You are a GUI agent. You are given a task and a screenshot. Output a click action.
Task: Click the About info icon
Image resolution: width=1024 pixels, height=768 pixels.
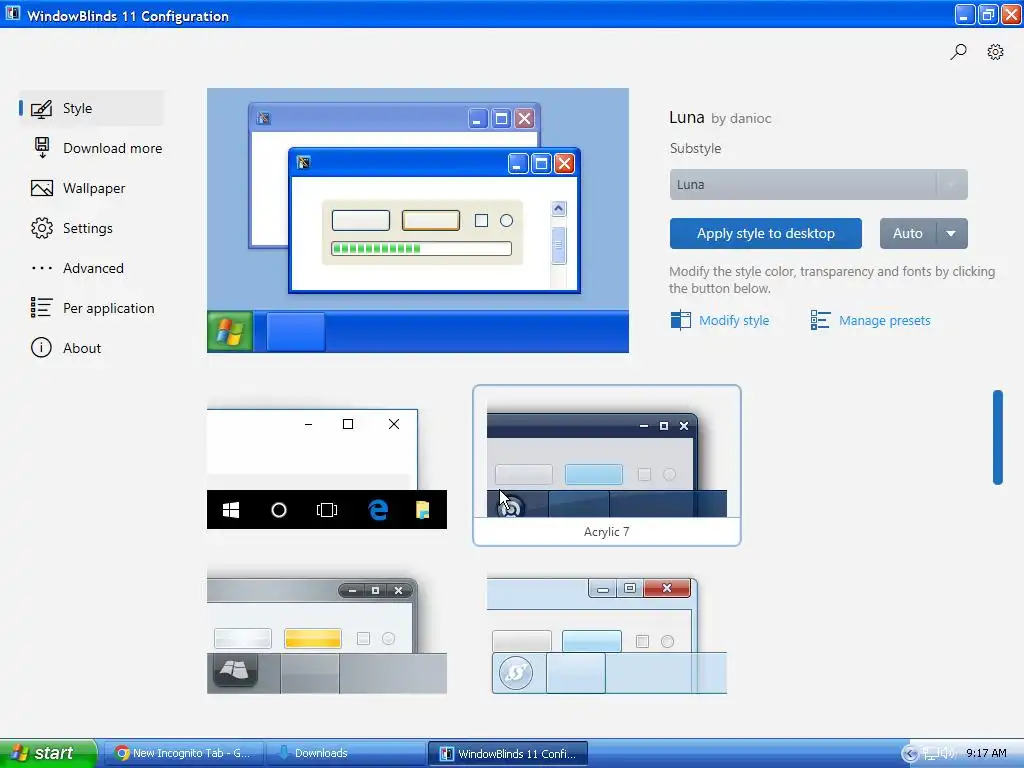(41, 347)
